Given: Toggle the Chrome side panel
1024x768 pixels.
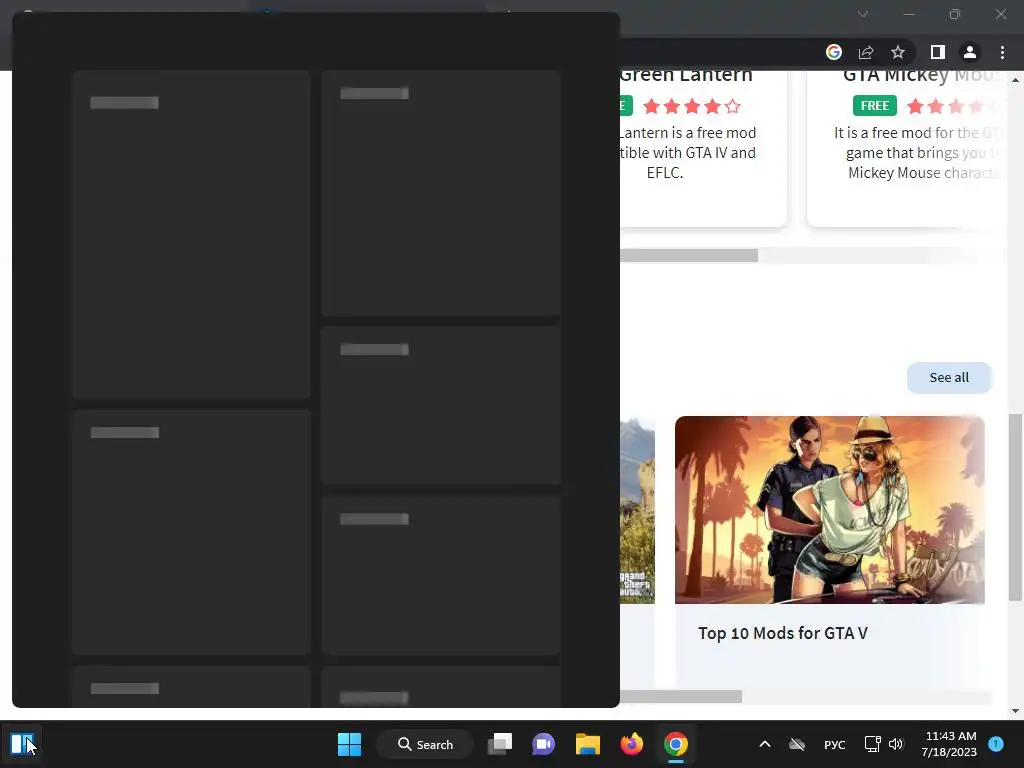Looking at the screenshot, I should (x=938, y=52).
